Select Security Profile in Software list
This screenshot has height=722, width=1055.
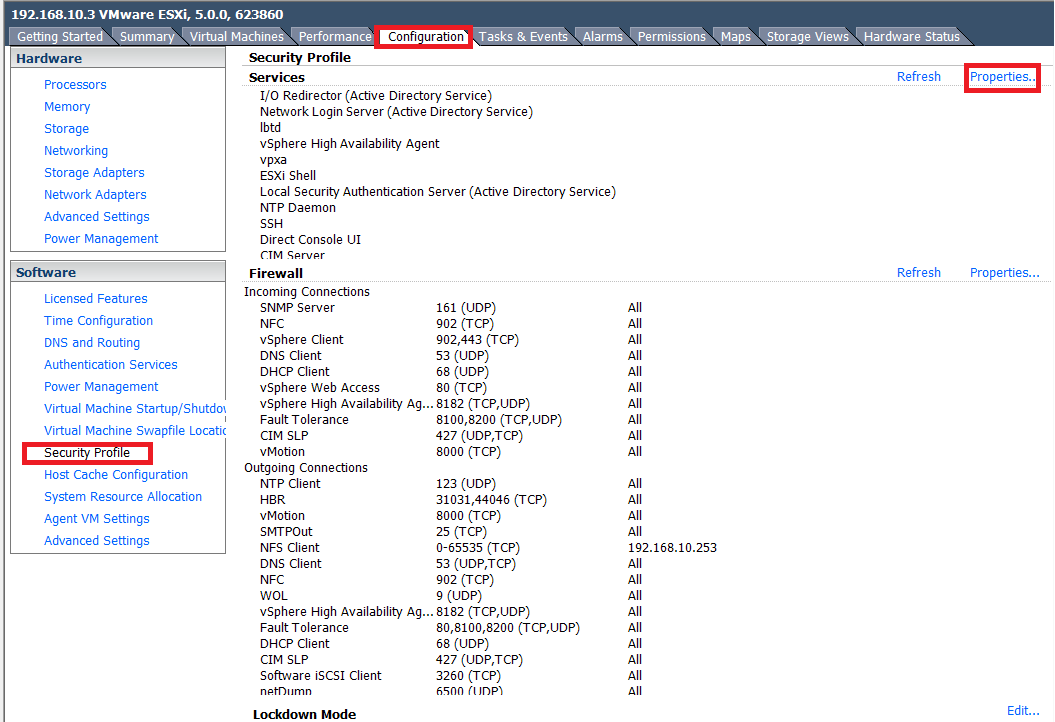tap(87, 453)
